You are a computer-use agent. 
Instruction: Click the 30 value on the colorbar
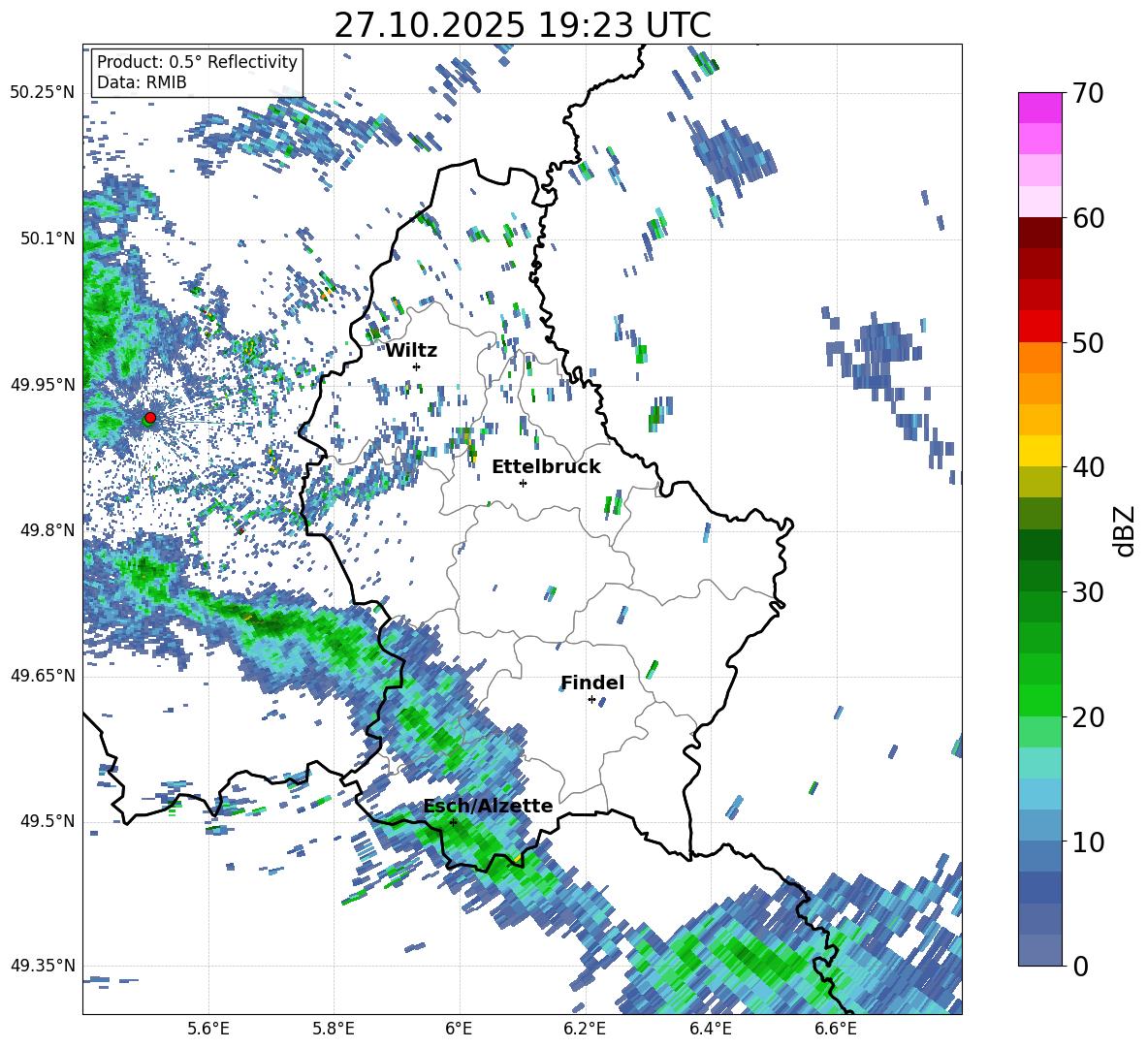tap(1088, 592)
